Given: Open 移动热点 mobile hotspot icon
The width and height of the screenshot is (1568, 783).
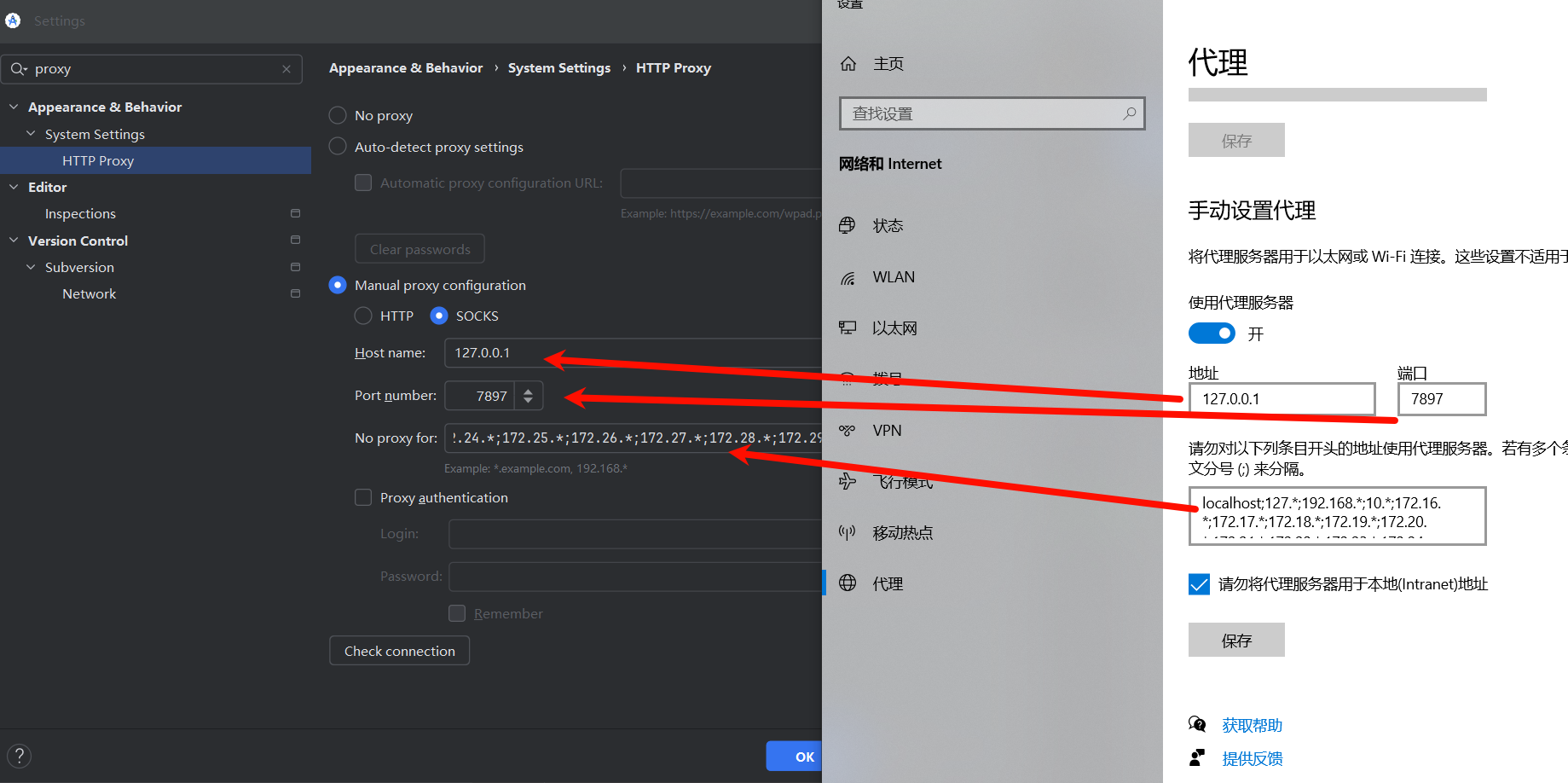Looking at the screenshot, I should click(x=848, y=532).
